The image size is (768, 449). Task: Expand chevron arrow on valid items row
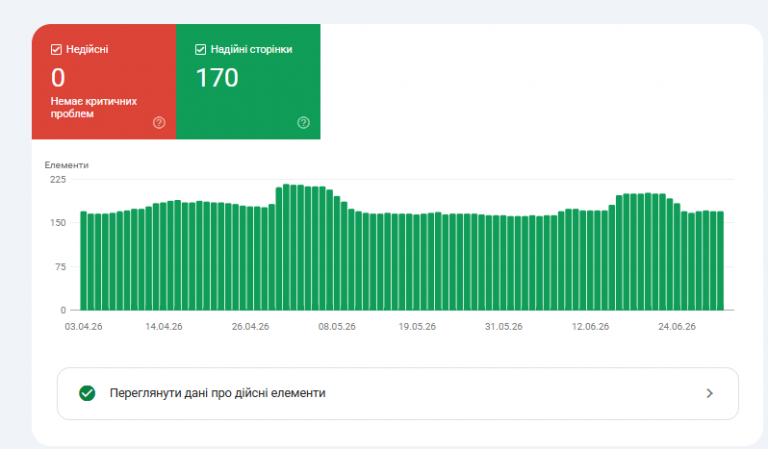pyautogui.click(x=709, y=393)
